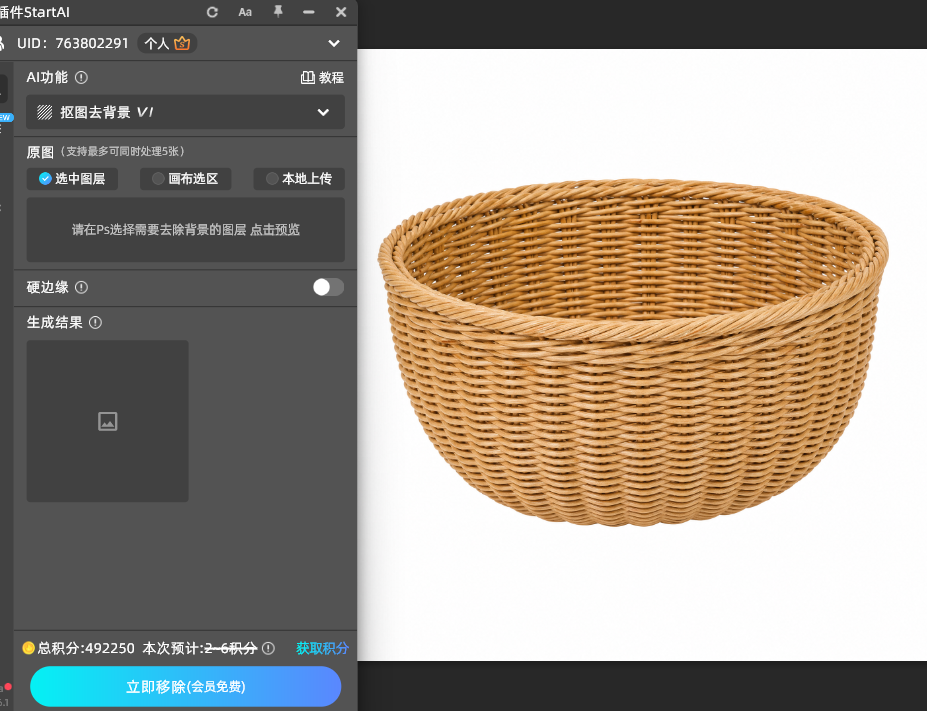Close the StartAI plugin panel
This screenshot has height=711, width=927.
pyautogui.click(x=341, y=12)
